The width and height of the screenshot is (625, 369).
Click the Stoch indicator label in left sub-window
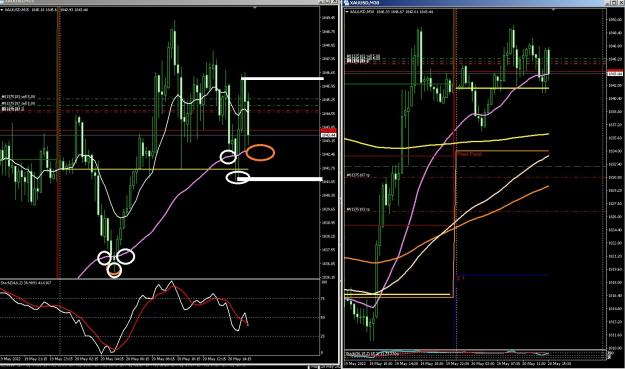click(x=26, y=283)
